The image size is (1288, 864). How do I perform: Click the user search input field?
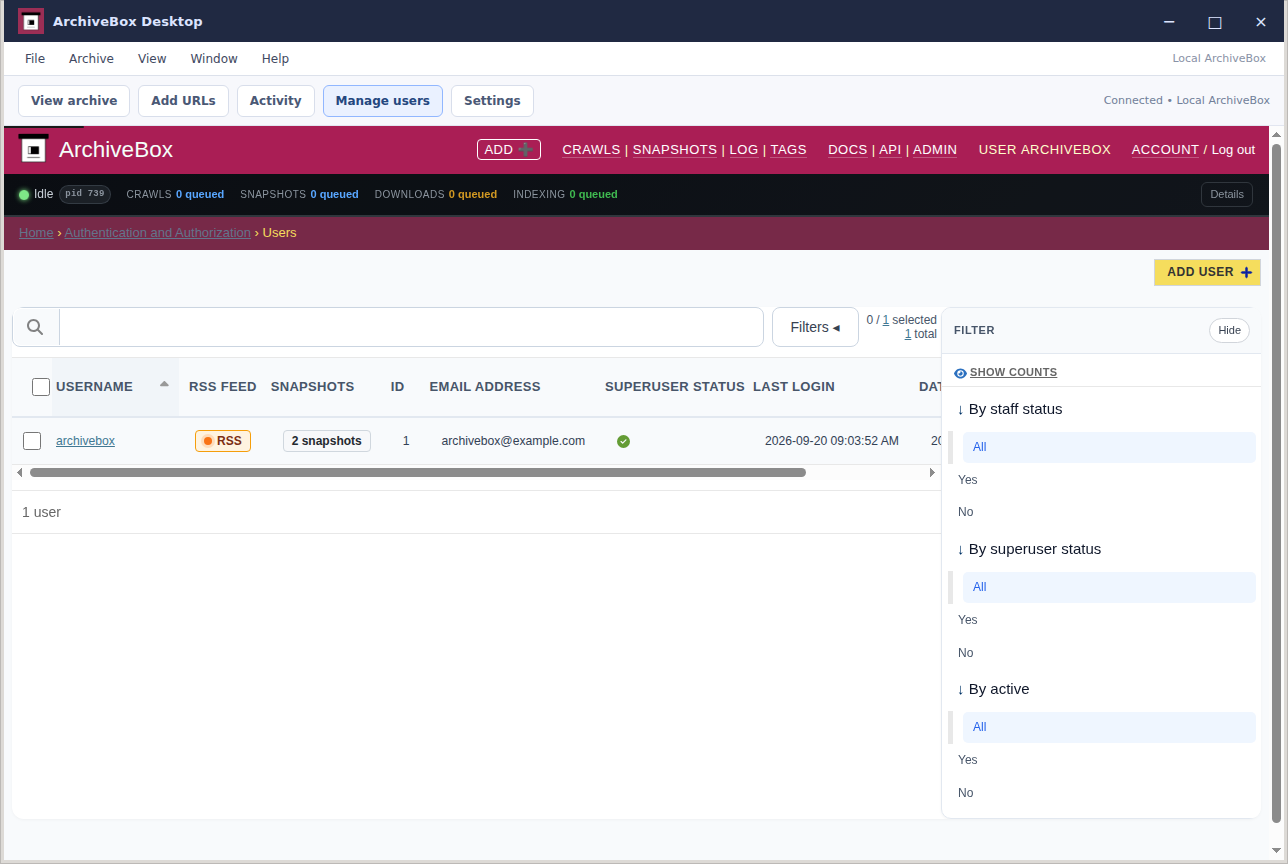coord(411,327)
